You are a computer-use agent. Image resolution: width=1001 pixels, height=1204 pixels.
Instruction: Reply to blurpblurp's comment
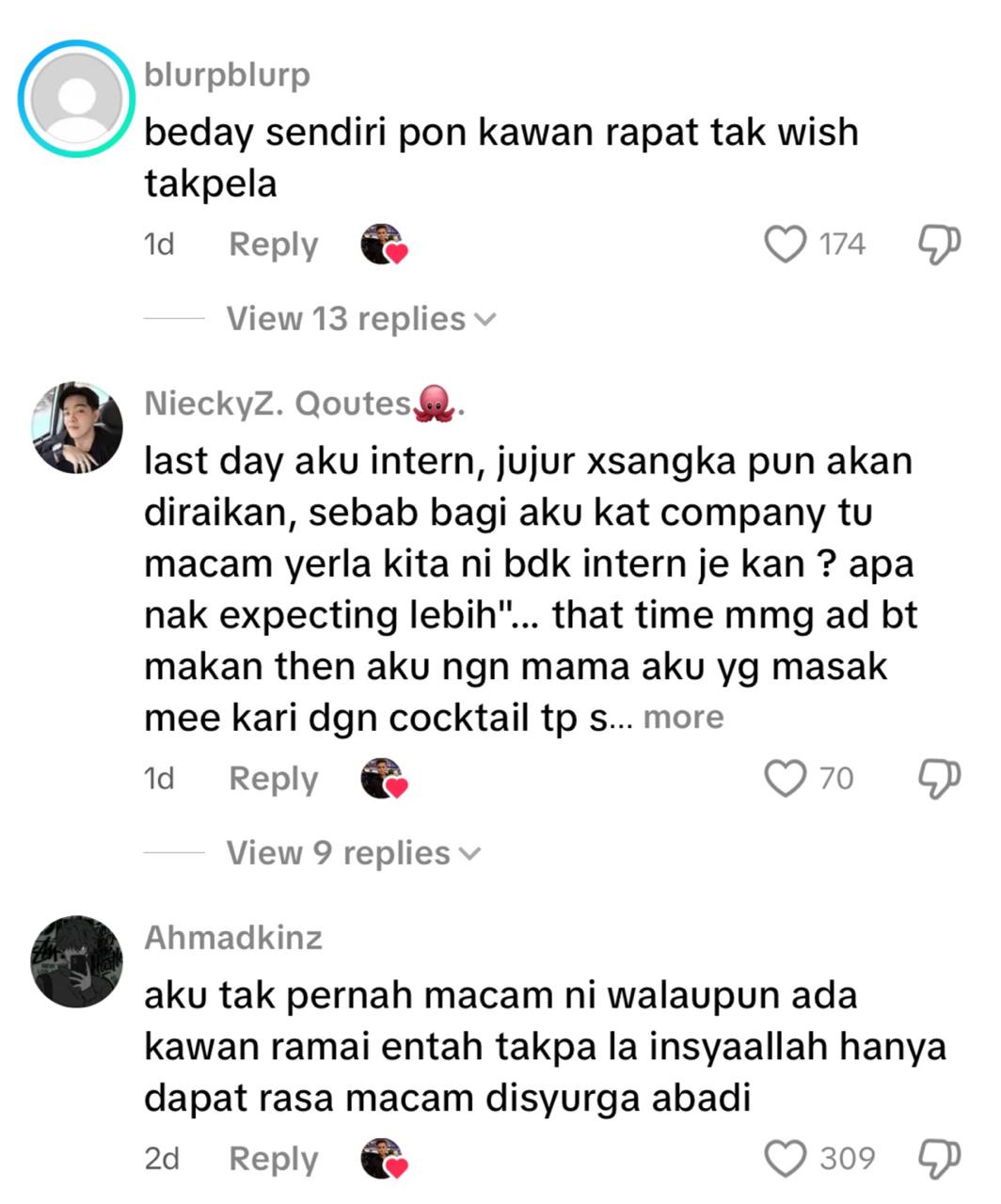click(x=274, y=245)
